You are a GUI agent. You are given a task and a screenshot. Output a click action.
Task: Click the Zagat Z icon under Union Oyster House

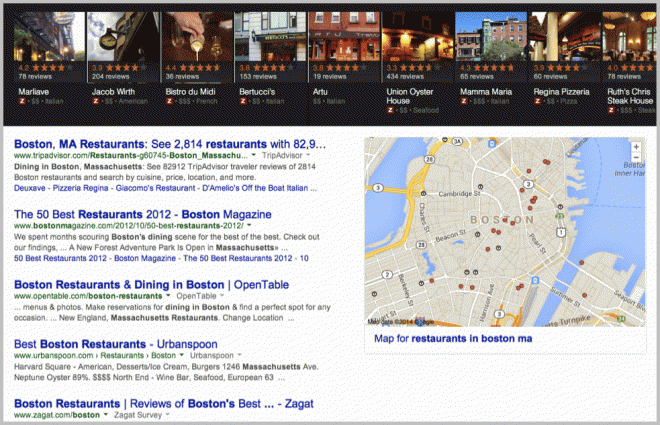tap(390, 110)
